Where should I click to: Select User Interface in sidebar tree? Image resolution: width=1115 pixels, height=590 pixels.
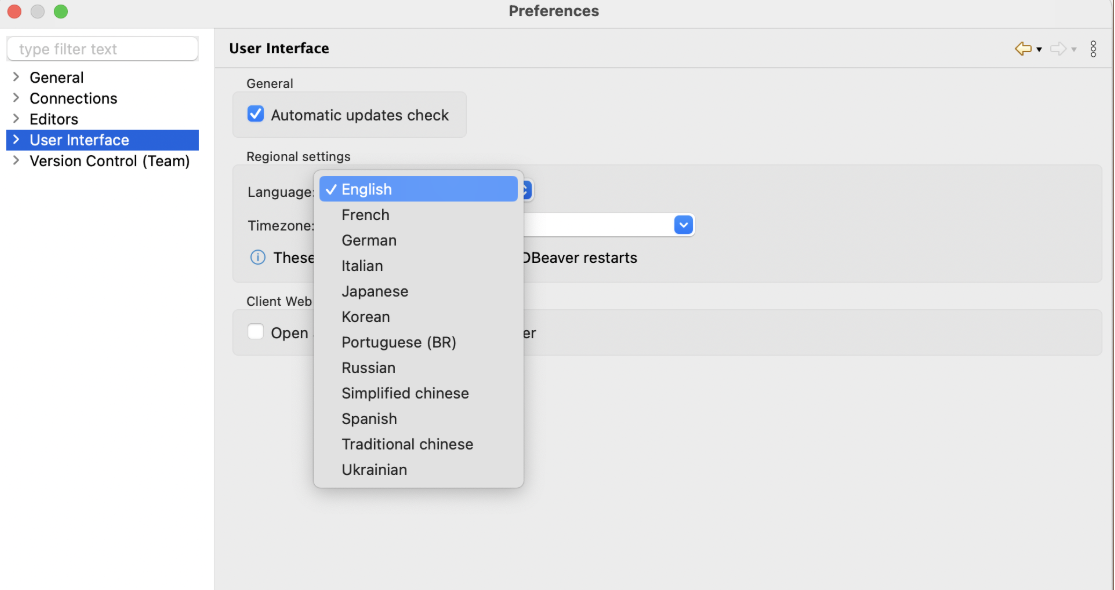tap(79, 140)
